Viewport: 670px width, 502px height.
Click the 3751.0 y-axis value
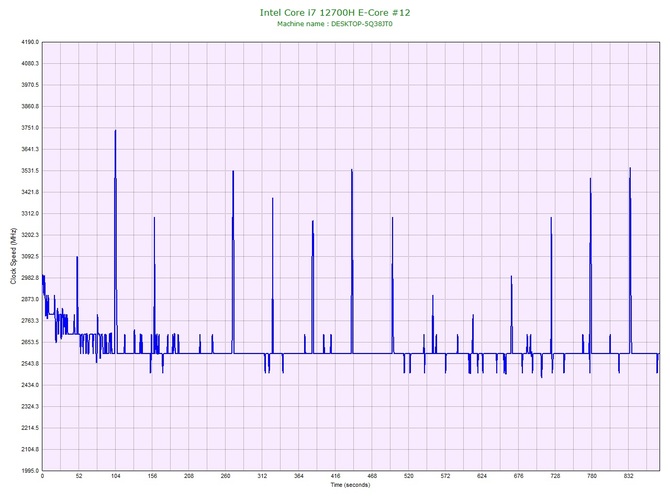(x=30, y=128)
